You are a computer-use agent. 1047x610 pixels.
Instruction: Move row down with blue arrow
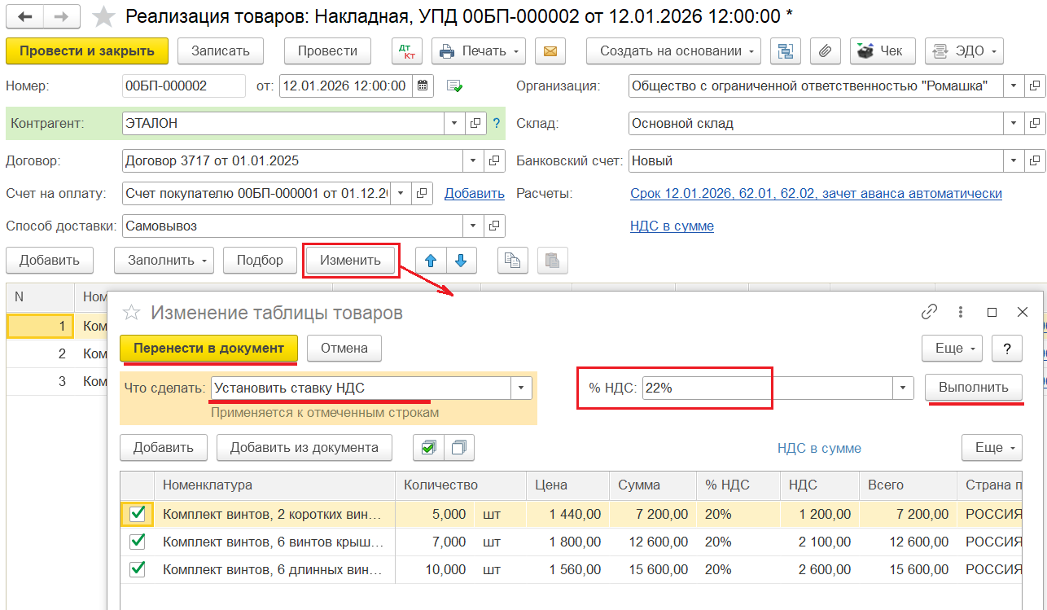point(460,261)
